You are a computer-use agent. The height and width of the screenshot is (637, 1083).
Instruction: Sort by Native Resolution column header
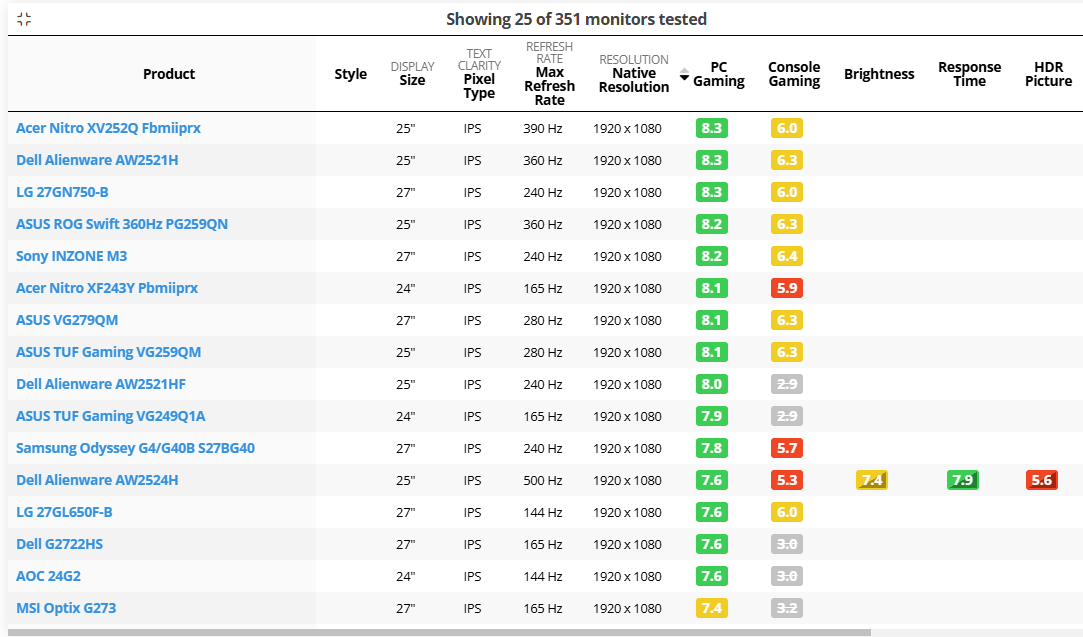(x=634, y=80)
